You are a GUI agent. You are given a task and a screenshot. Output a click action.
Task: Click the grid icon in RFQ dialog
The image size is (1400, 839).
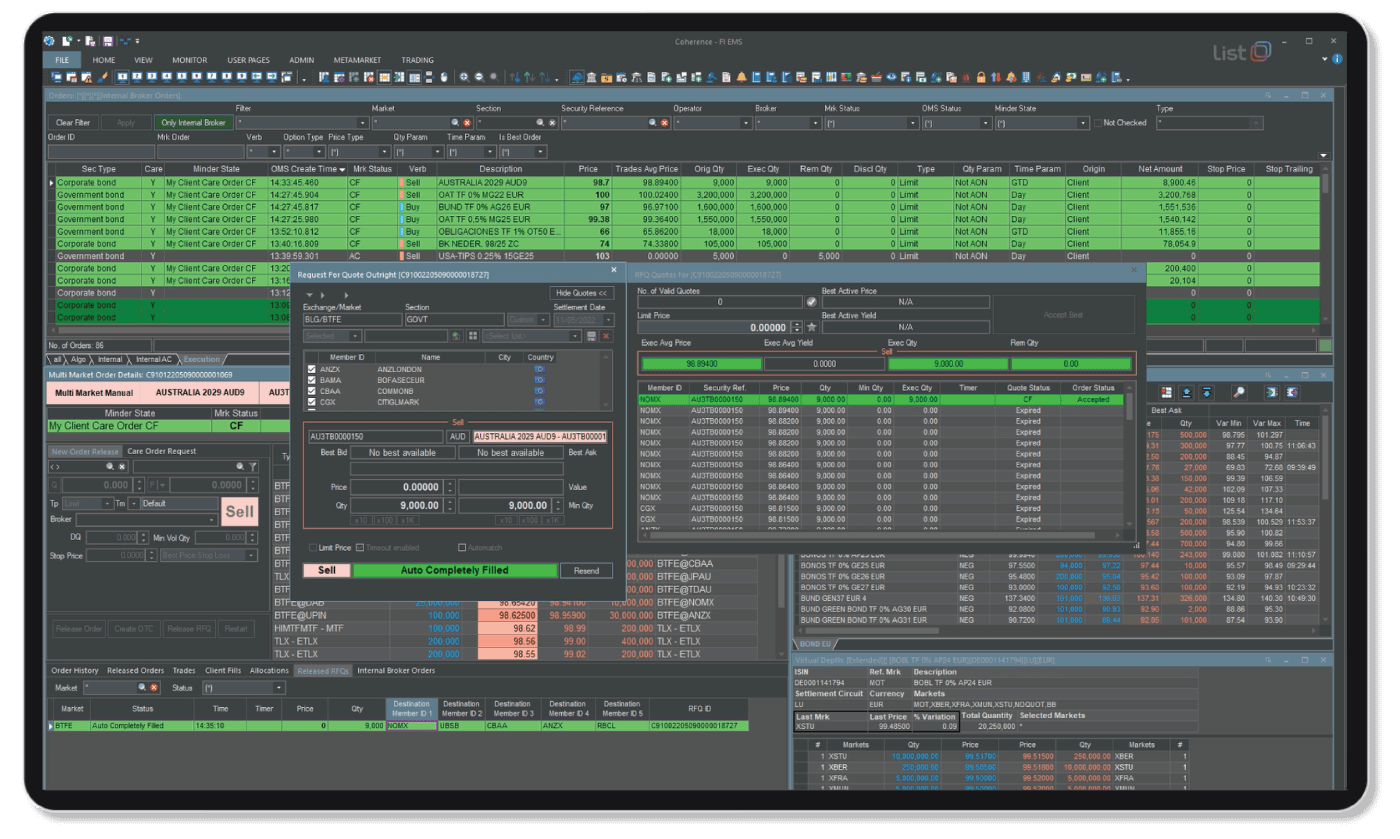pyautogui.click(x=473, y=336)
